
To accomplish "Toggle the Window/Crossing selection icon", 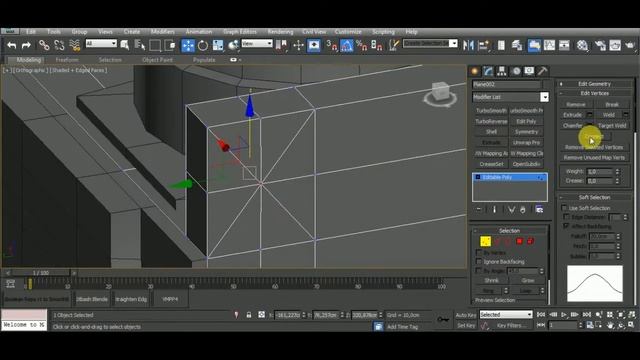I will (x=170, y=45).
